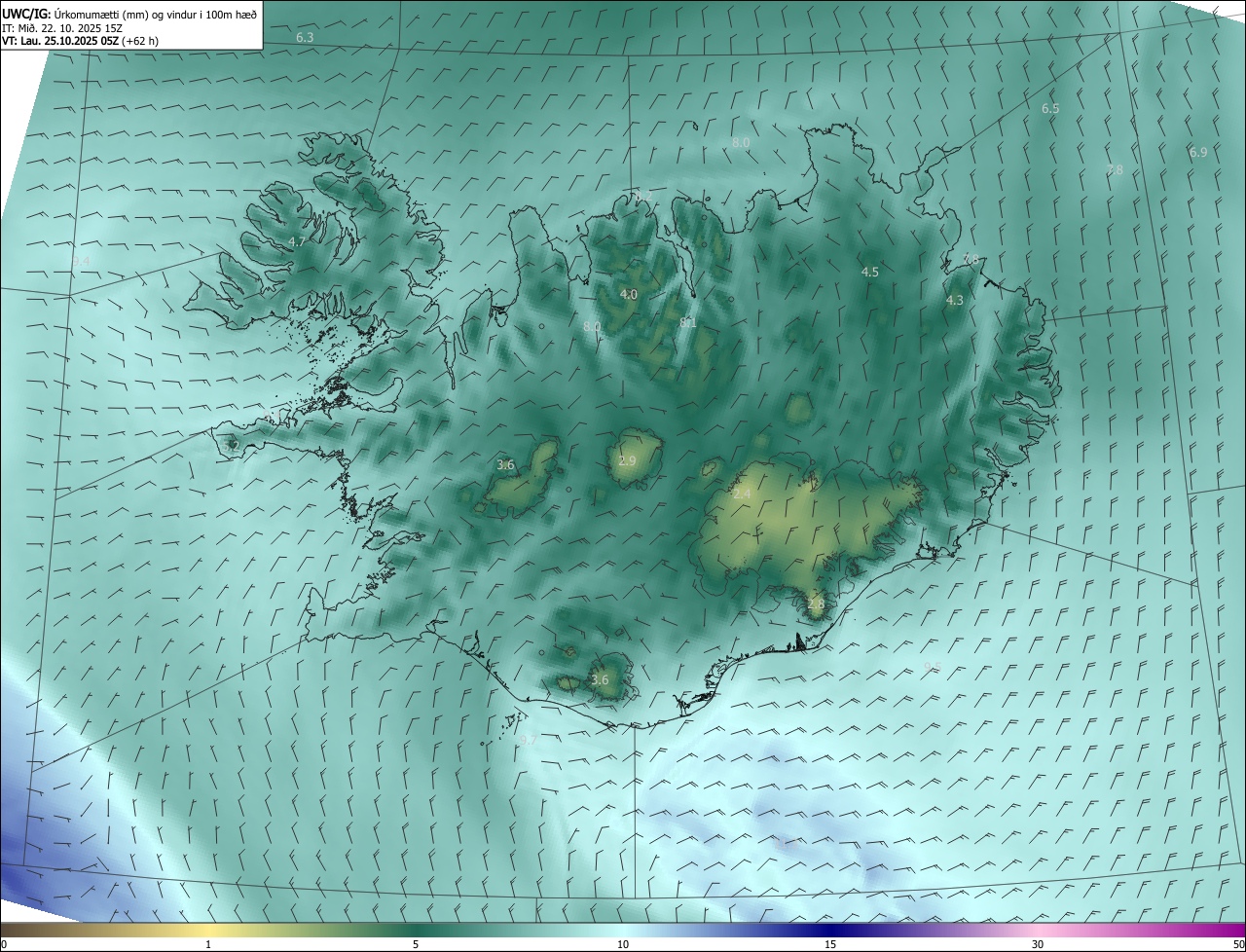Click the 50 tick on the colour scale
Viewport: 1246px width, 952px height.
(1238, 944)
